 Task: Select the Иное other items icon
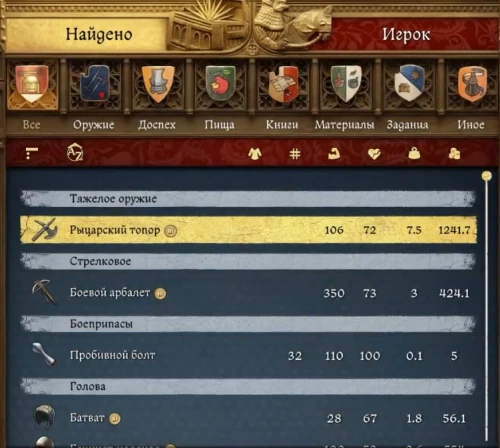point(472,83)
